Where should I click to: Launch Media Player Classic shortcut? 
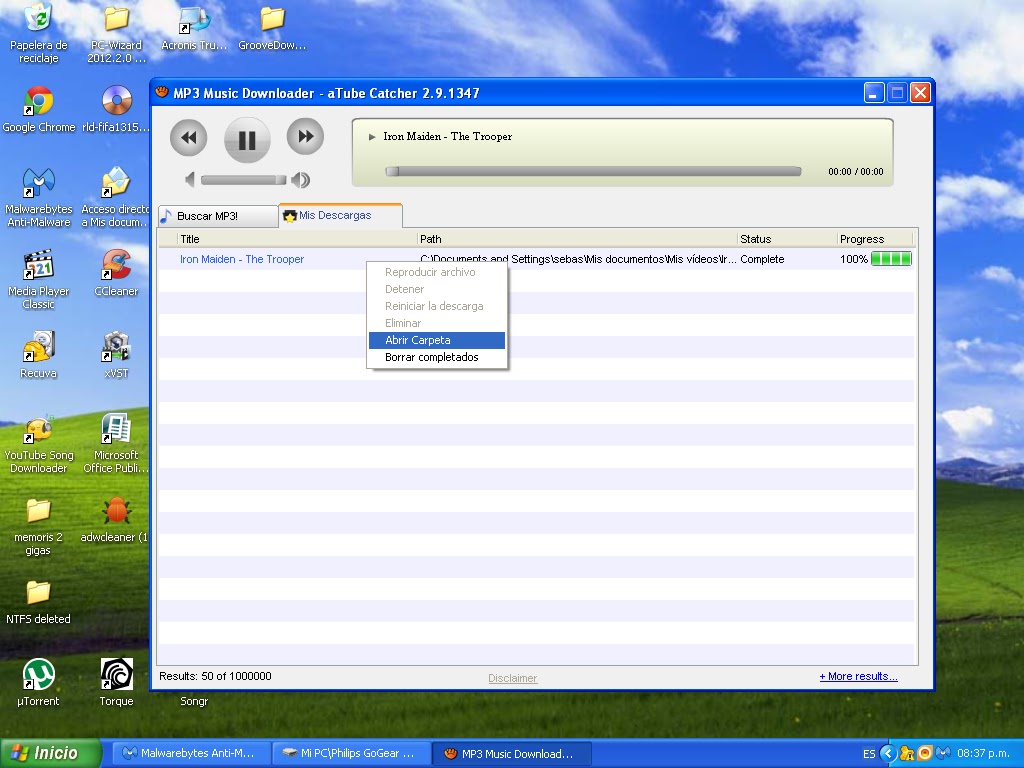click(x=39, y=280)
